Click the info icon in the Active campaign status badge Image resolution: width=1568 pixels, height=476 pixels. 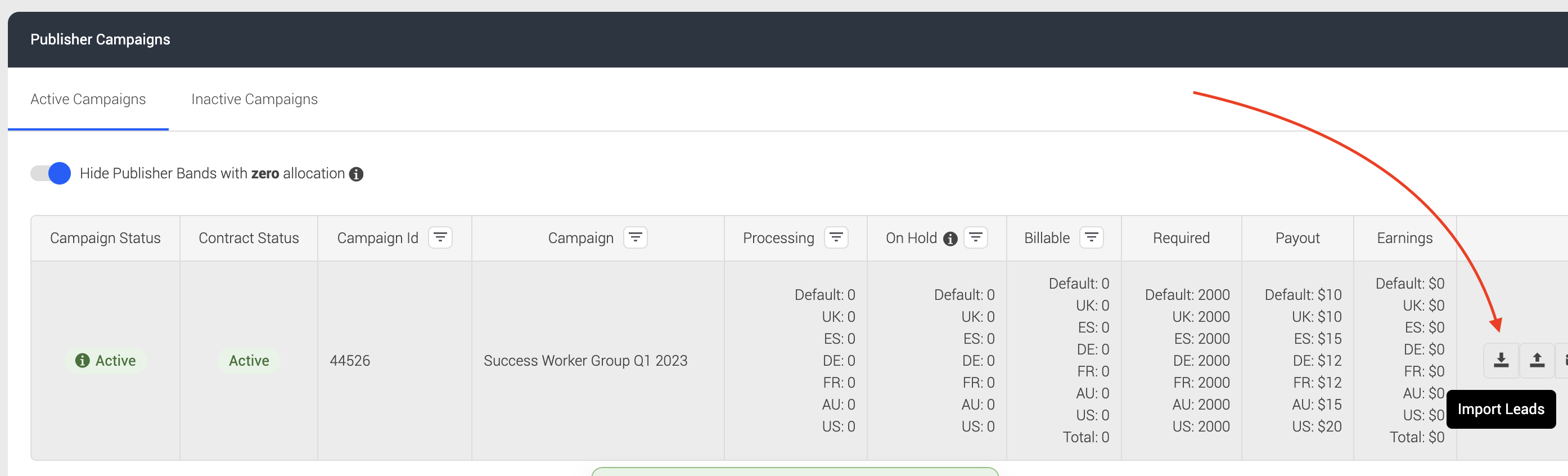(82, 360)
